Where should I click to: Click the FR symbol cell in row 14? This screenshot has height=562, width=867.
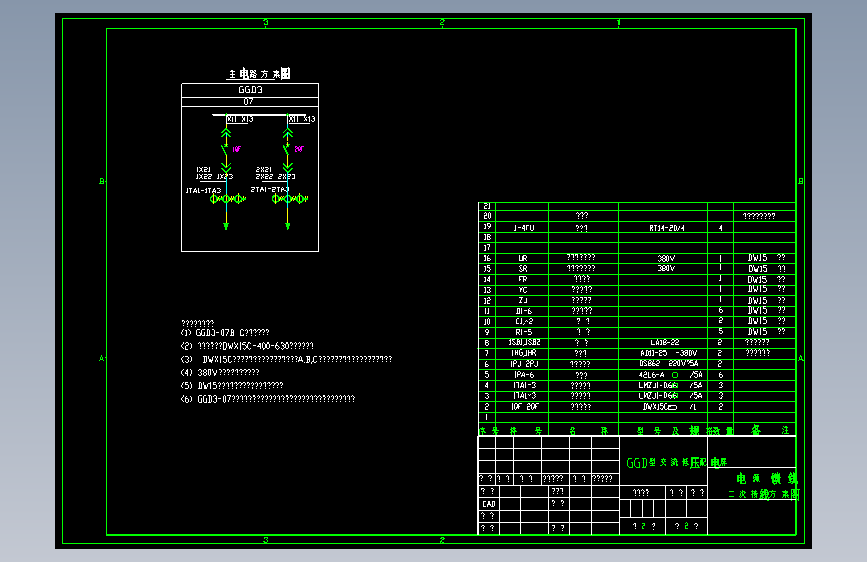tap(523, 279)
